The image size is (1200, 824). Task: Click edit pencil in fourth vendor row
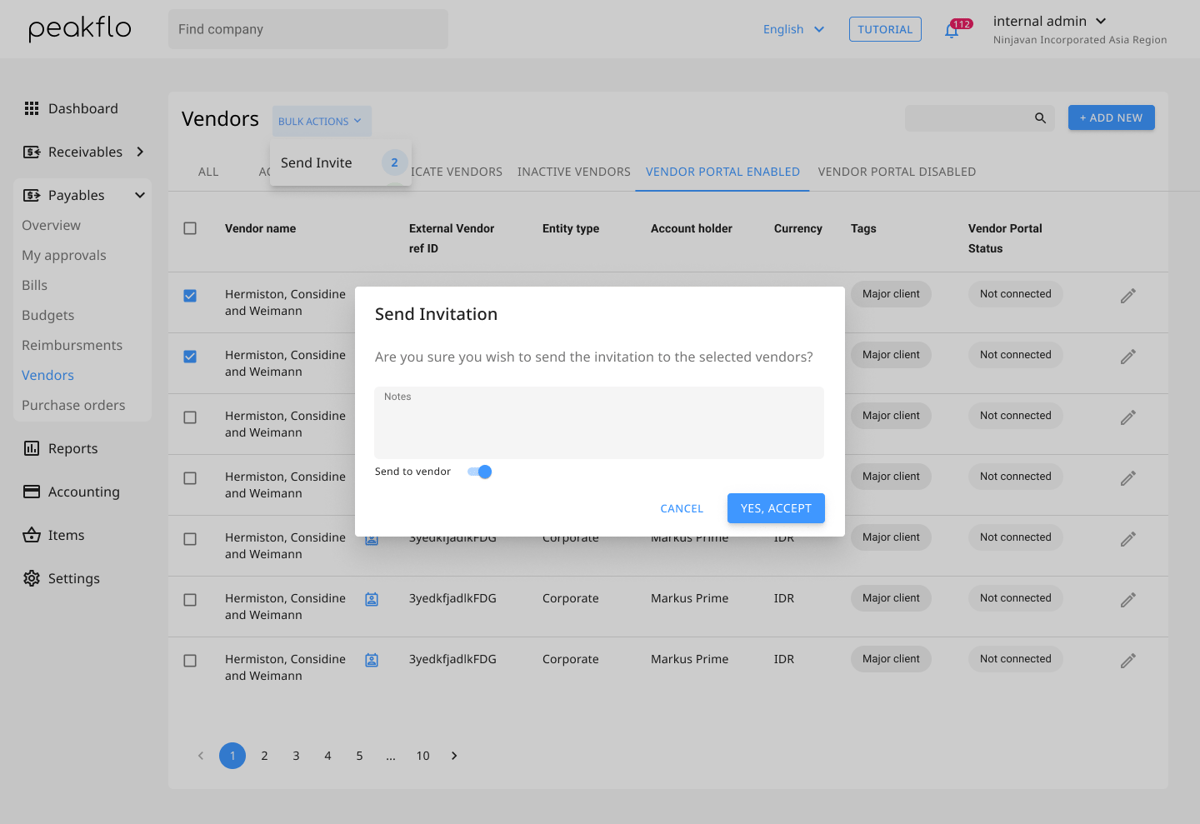1128,479
